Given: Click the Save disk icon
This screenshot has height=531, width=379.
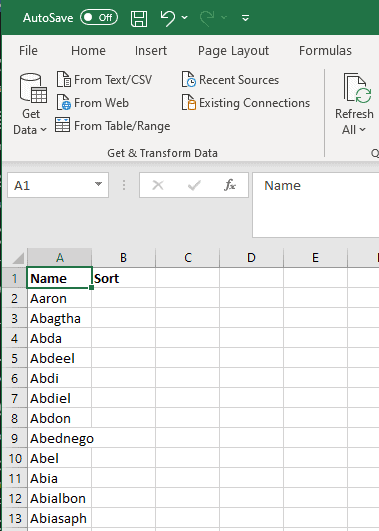Looking at the screenshot, I should [139, 18].
